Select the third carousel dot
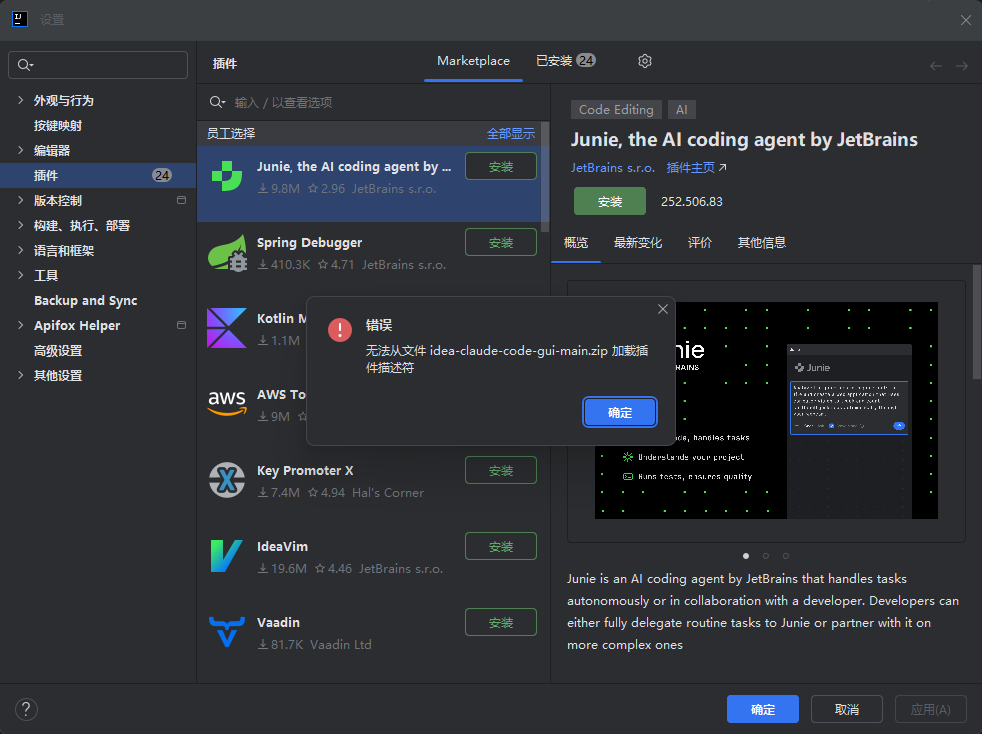Image resolution: width=982 pixels, height=734 pixels. pos(785,556)
